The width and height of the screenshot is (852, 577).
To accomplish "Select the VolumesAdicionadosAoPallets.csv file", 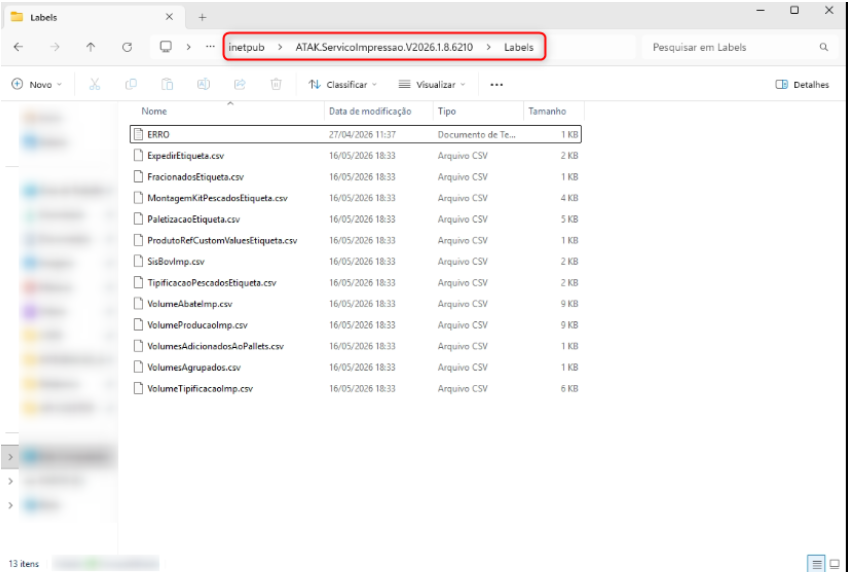I will tap(355, 346).
